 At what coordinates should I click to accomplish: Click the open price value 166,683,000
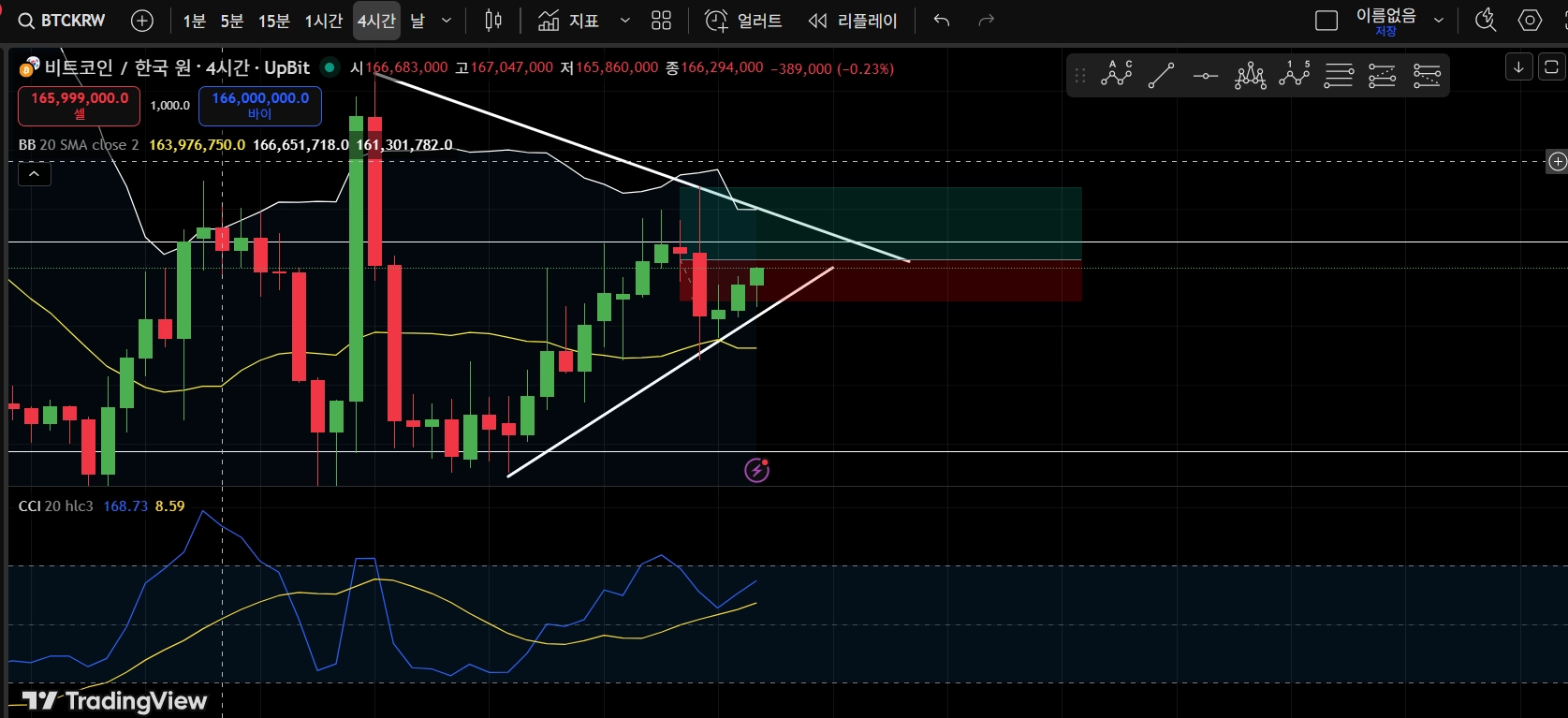click(406, 68)
